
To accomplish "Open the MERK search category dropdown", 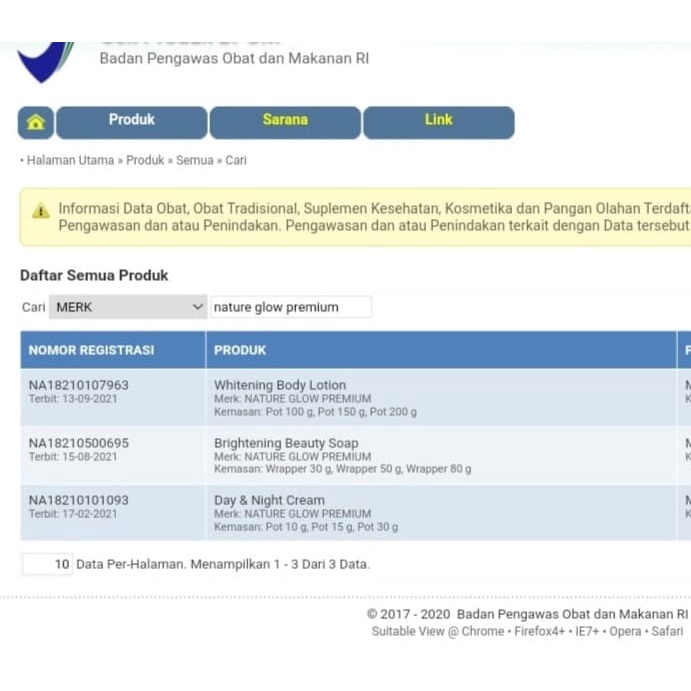I will coord(128,307).
